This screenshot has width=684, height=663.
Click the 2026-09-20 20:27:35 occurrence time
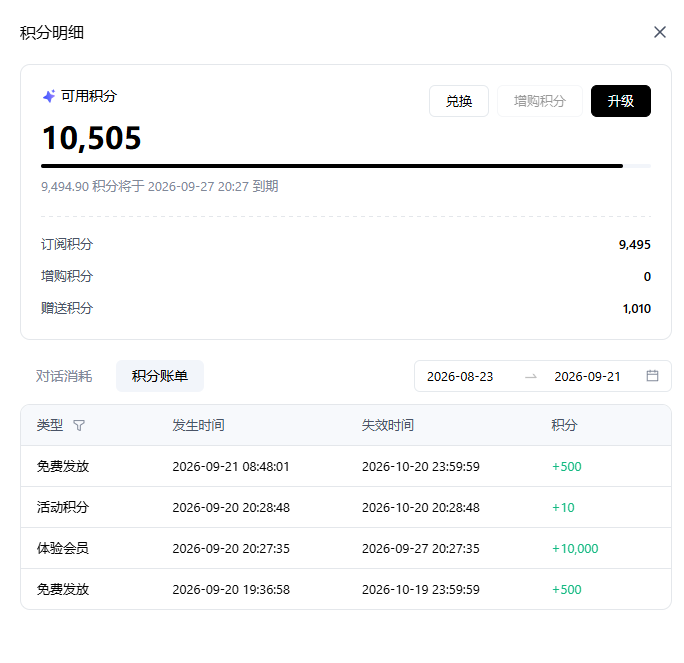coord(231,548)
